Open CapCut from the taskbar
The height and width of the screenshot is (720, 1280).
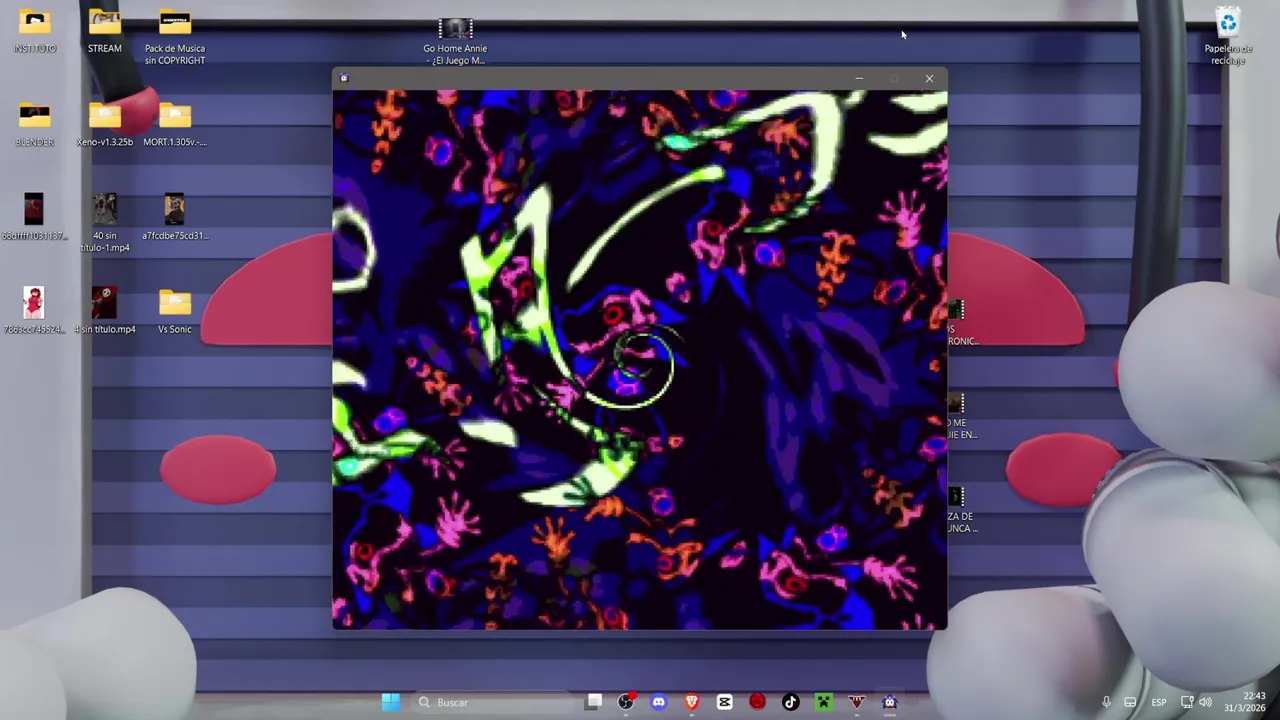pyautogui.click(x=724, y=702)
